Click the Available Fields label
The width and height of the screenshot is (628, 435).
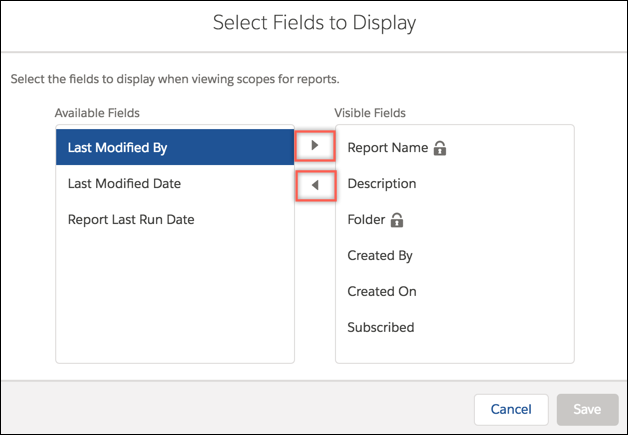pos(97,113)
